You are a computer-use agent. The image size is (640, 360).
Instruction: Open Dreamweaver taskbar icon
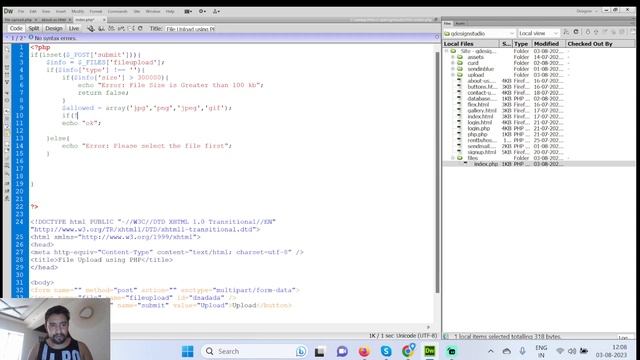coord(430,351)
